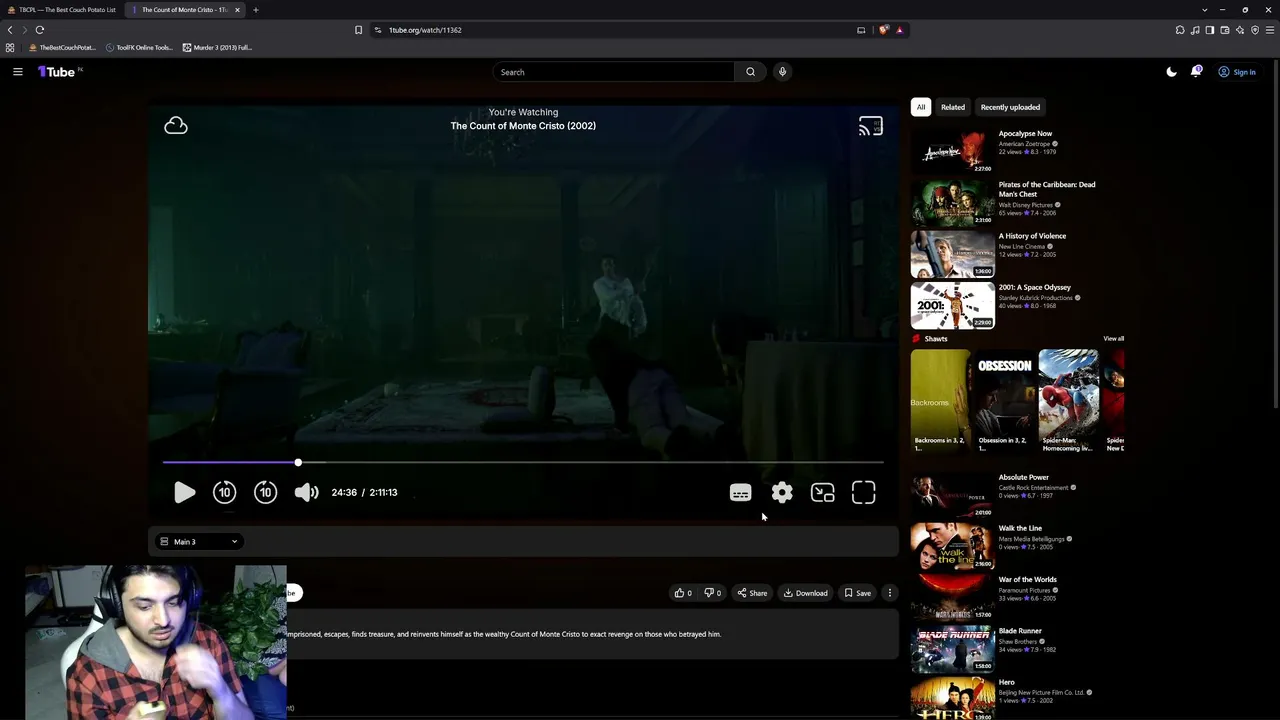Select the All filter tab

[x=921, y=107]
